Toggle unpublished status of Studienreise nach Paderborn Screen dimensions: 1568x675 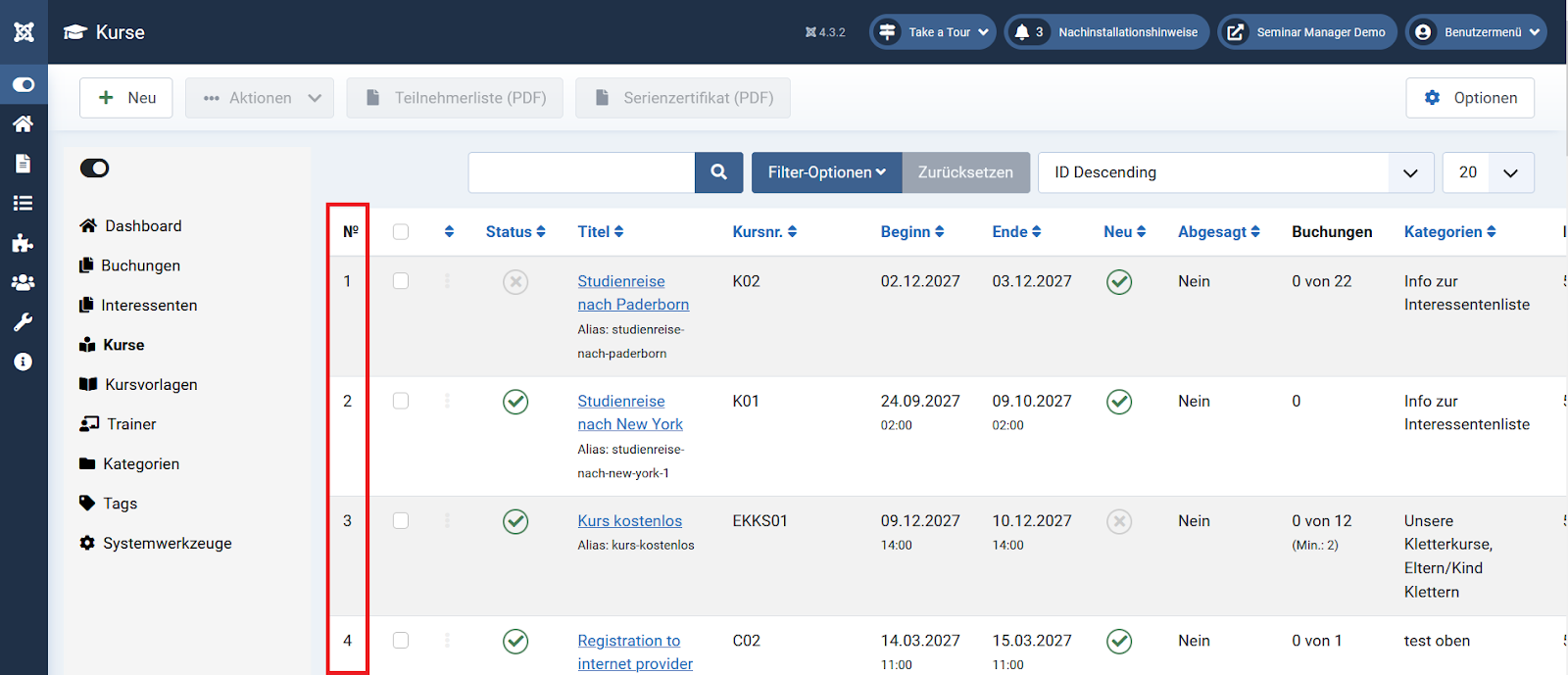click(x=515, y=282)
